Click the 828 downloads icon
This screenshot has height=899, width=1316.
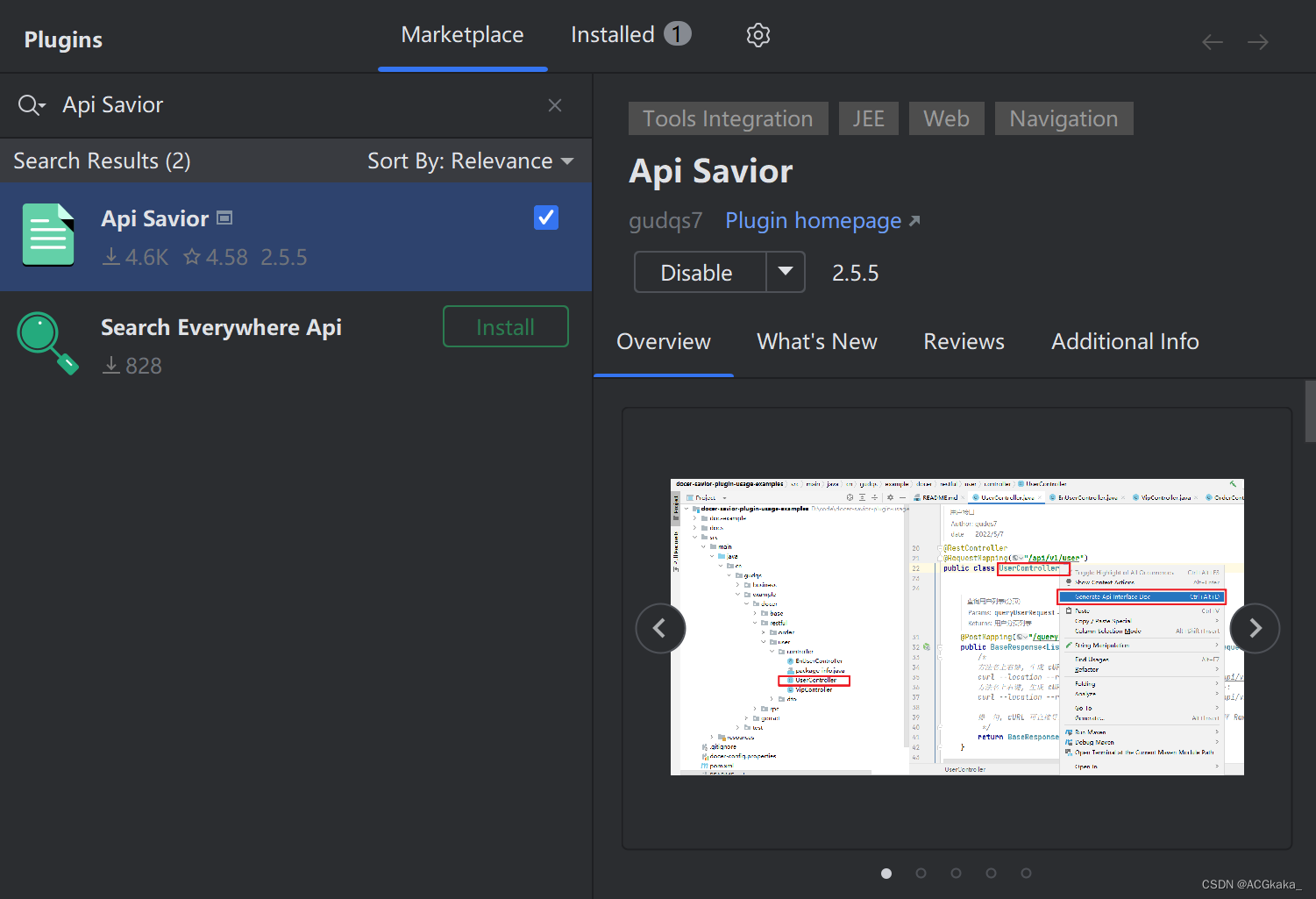tap(111, 365)
